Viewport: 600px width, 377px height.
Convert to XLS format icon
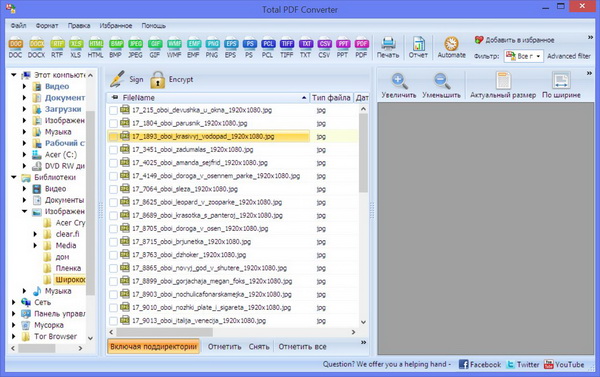click(x=76, y=48)
